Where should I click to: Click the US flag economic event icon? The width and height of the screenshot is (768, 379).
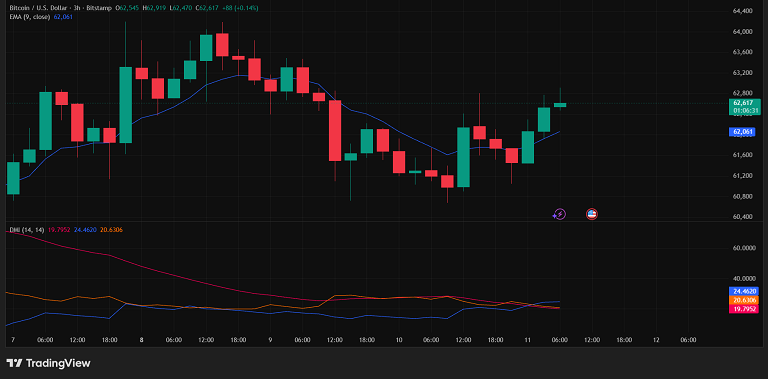tap(592, 214)
